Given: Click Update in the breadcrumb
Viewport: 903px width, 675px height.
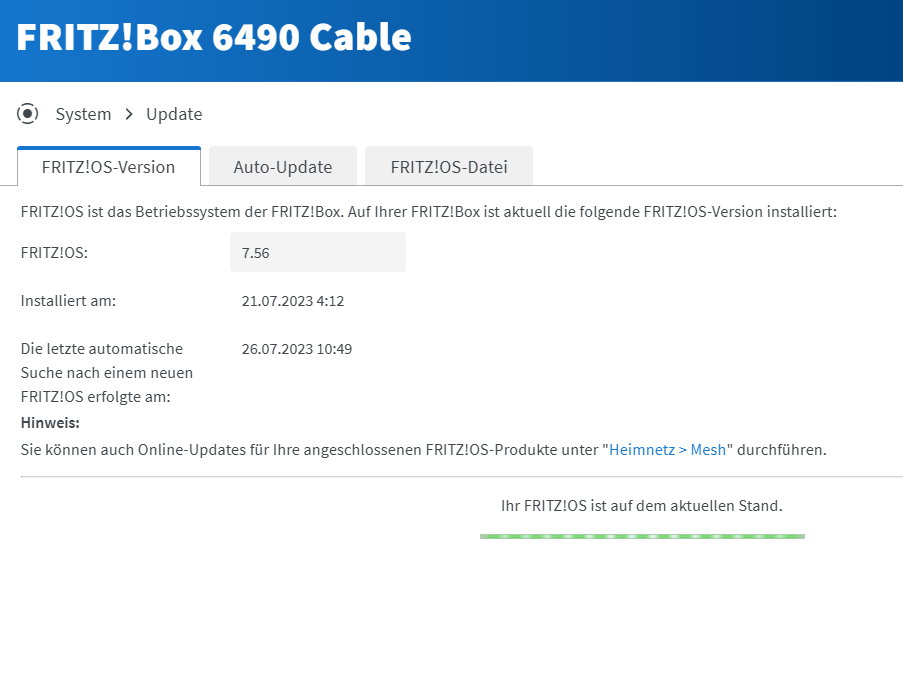Looking at the screenshot, I should (174, 114).
